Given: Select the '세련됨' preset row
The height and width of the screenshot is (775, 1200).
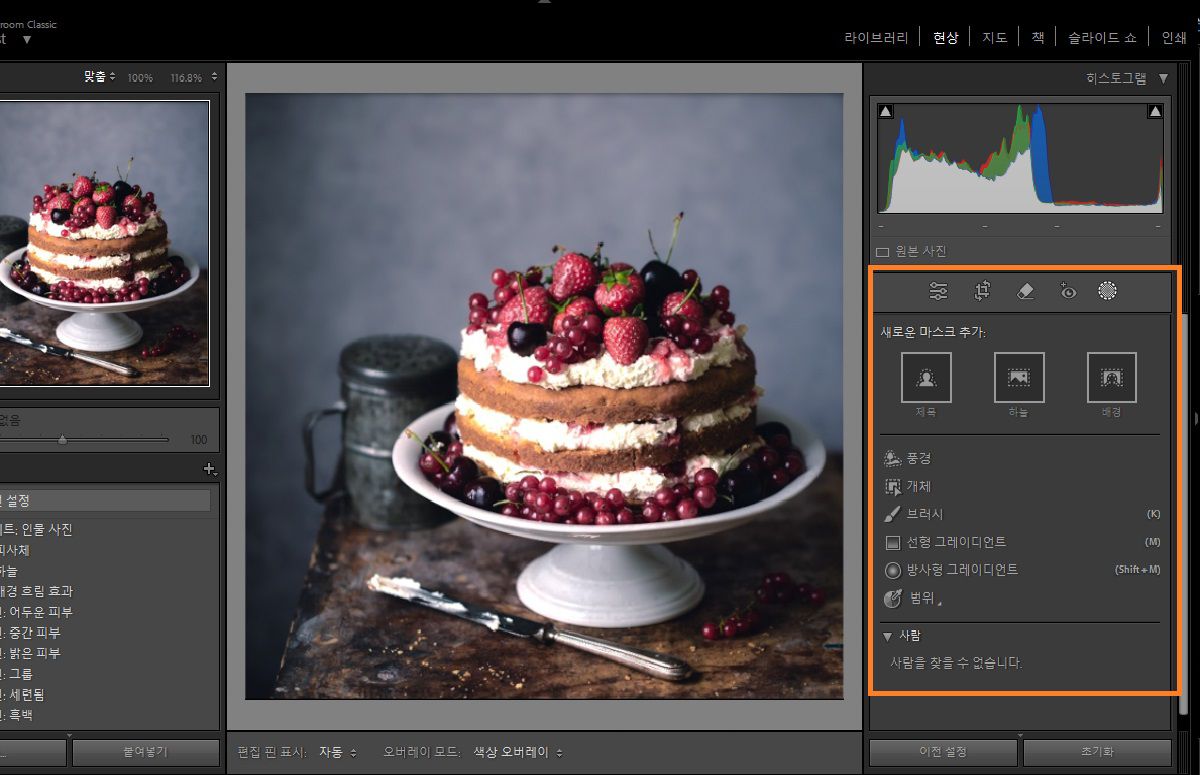Looking at the screenshot, I should [x=105, y=694].
